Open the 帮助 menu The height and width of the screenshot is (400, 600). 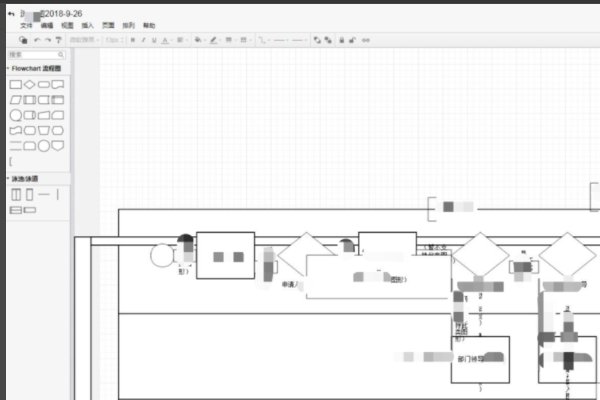[149, 25]
